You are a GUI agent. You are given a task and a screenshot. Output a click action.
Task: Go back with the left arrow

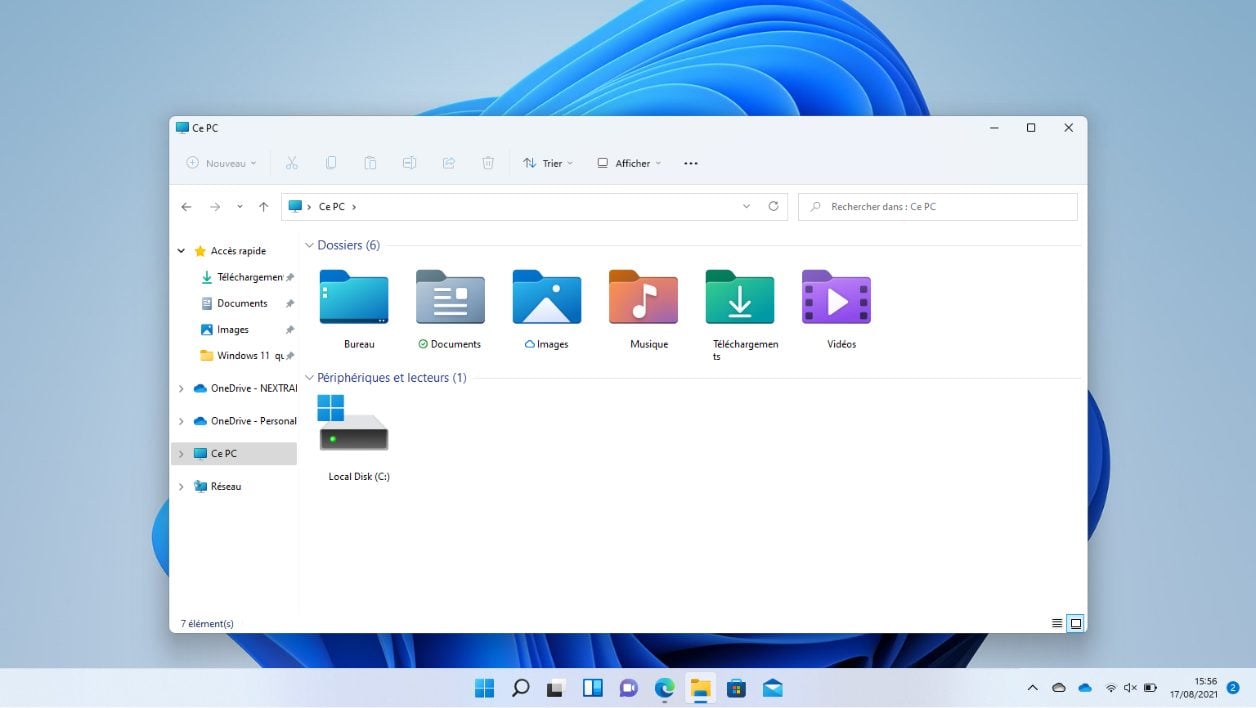186,207
